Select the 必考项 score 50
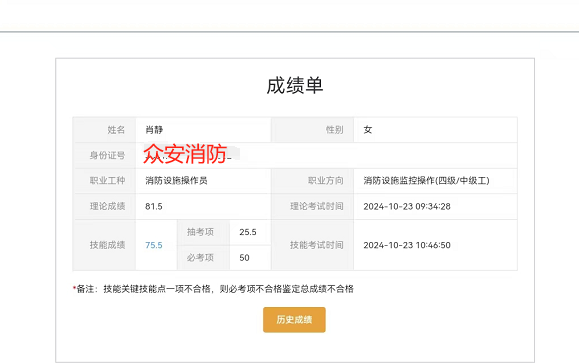Viewport: 579px width, 363px height. 244,258
